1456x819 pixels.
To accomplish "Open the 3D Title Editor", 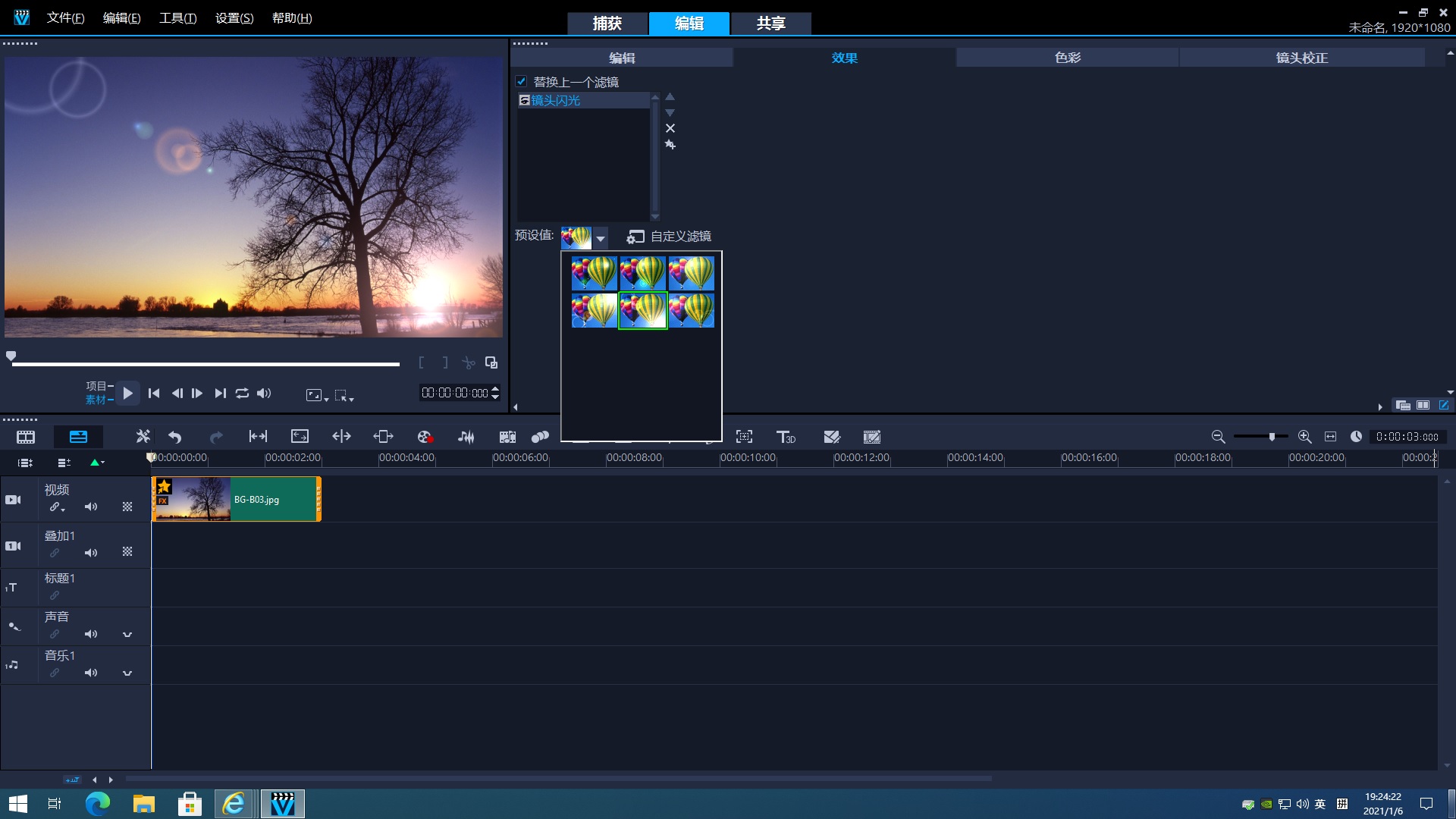I will coord(786,437).
